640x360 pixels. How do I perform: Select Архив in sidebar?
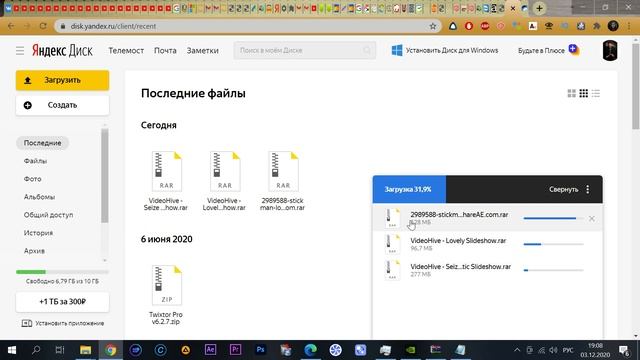(34, 251)
